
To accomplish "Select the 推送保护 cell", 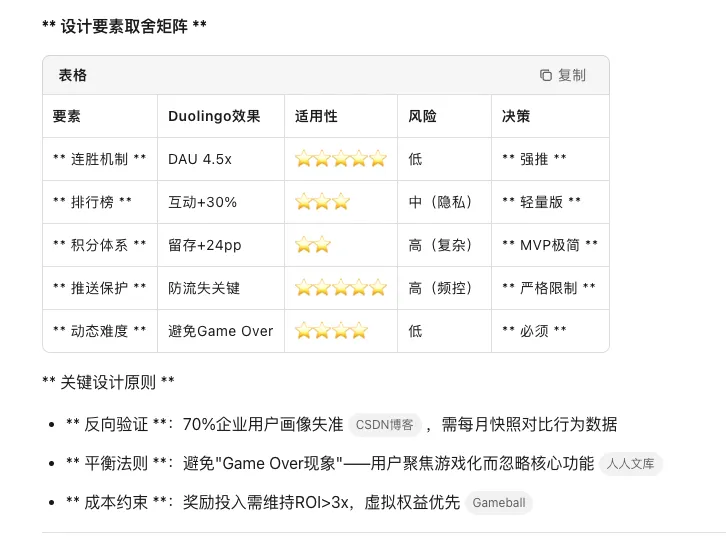I will tap(100, 288).
